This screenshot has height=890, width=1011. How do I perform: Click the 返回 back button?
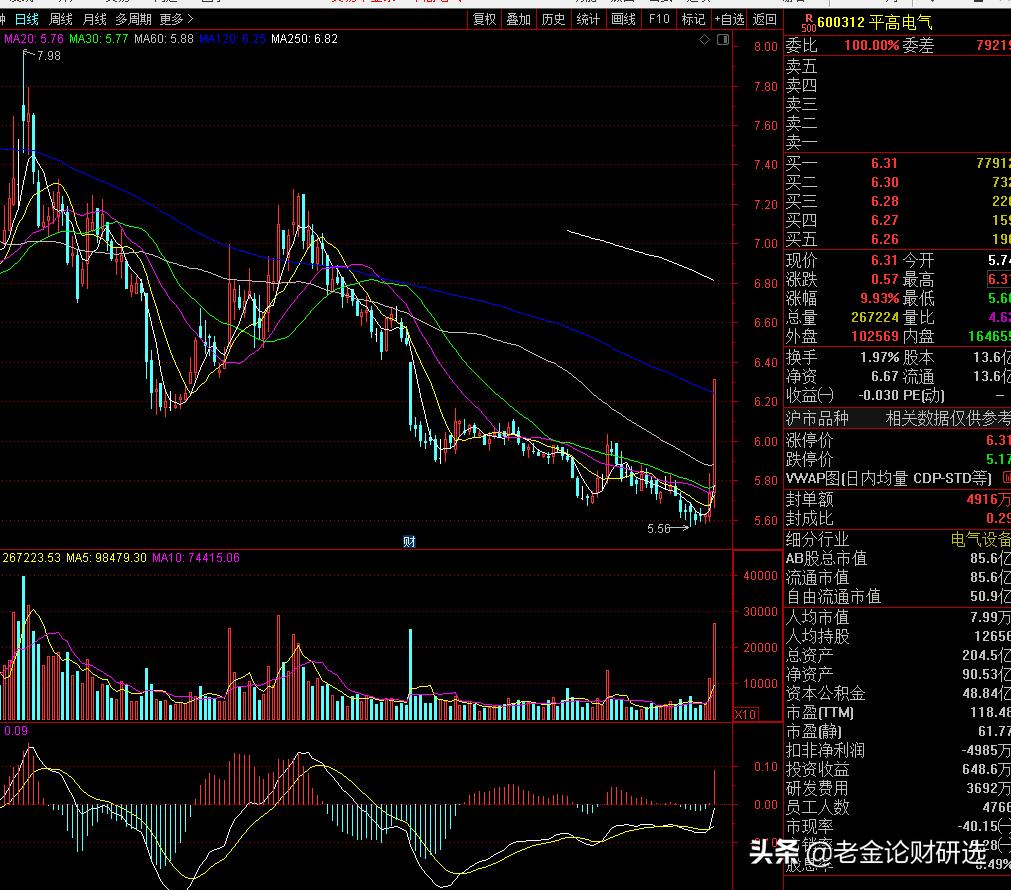tap(765, 19)
